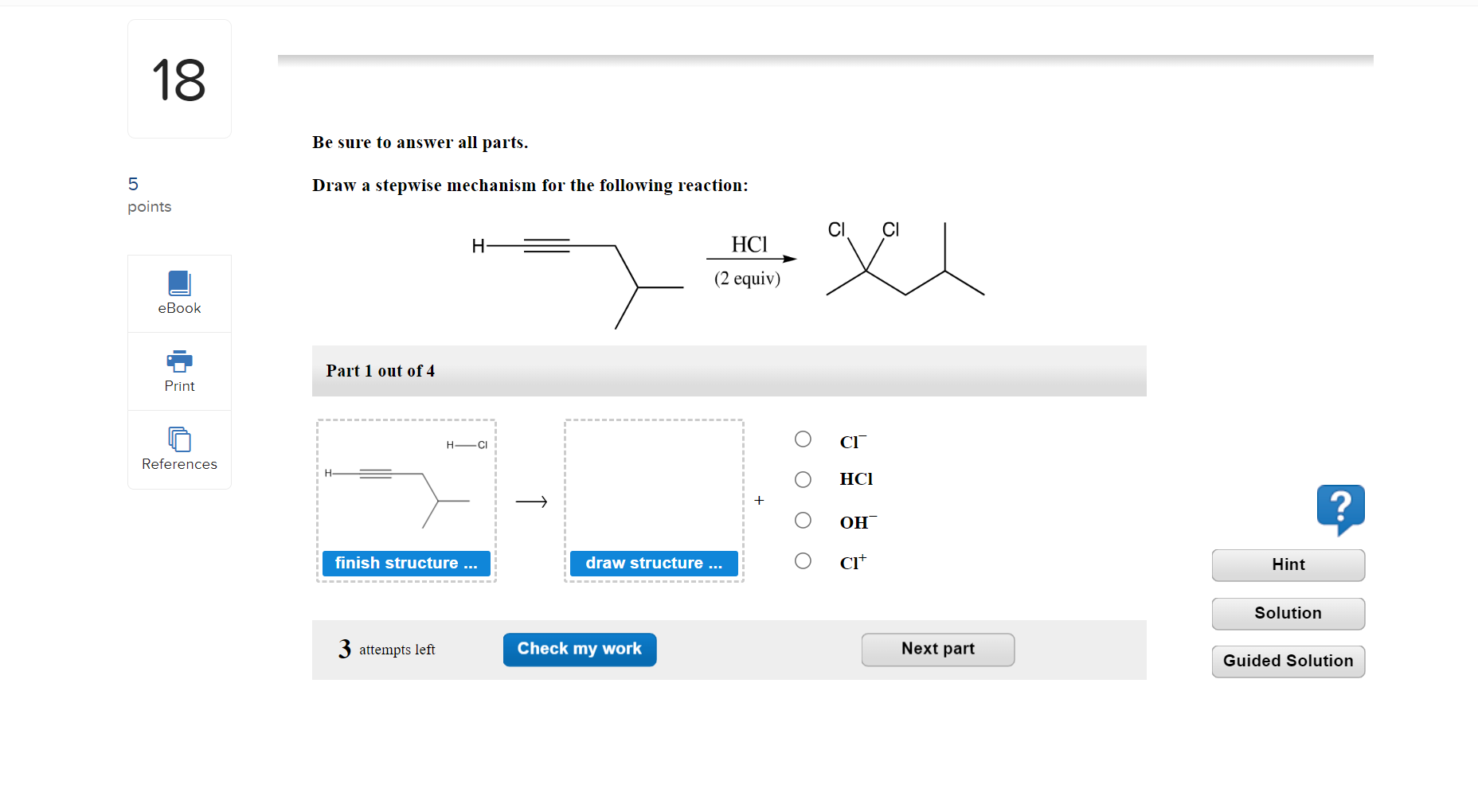Viewport: 1478px width, 812px height.
Task: Select the printer icon to print the problem
Action: [x=178, y=361]
